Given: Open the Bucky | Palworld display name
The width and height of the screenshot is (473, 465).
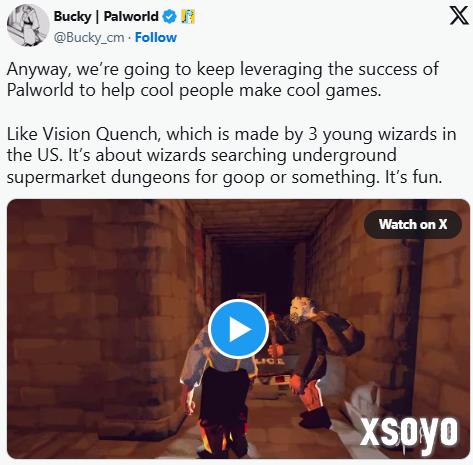Looking at the screenshot, I should point(106,16).
